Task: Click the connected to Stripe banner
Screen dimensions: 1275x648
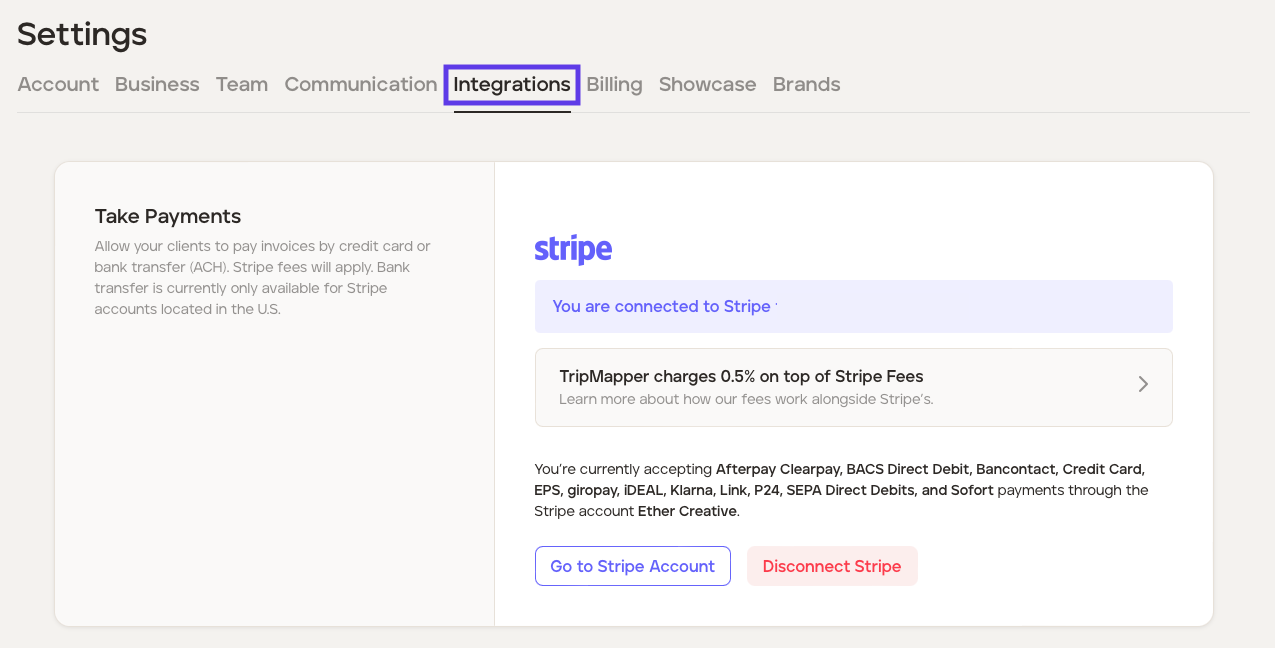Action: (x=853, y=306)
